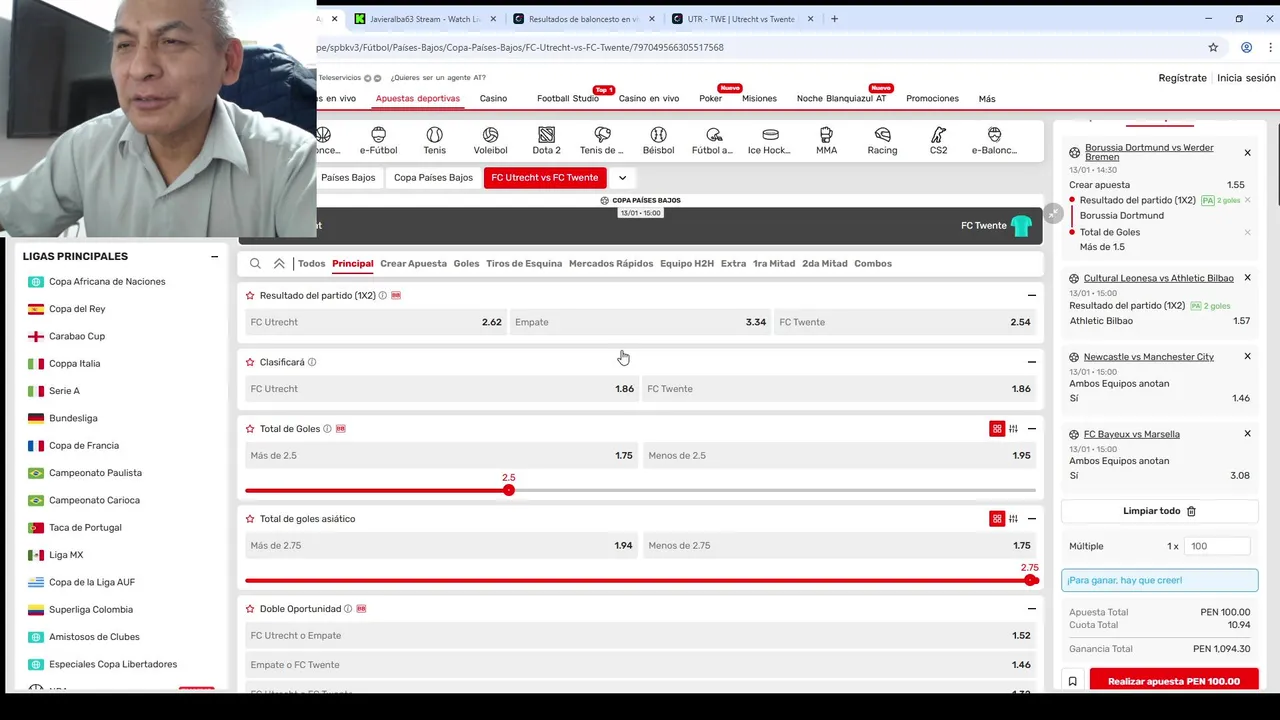
Task: Open a new browser tab
Action: [834, 18]
